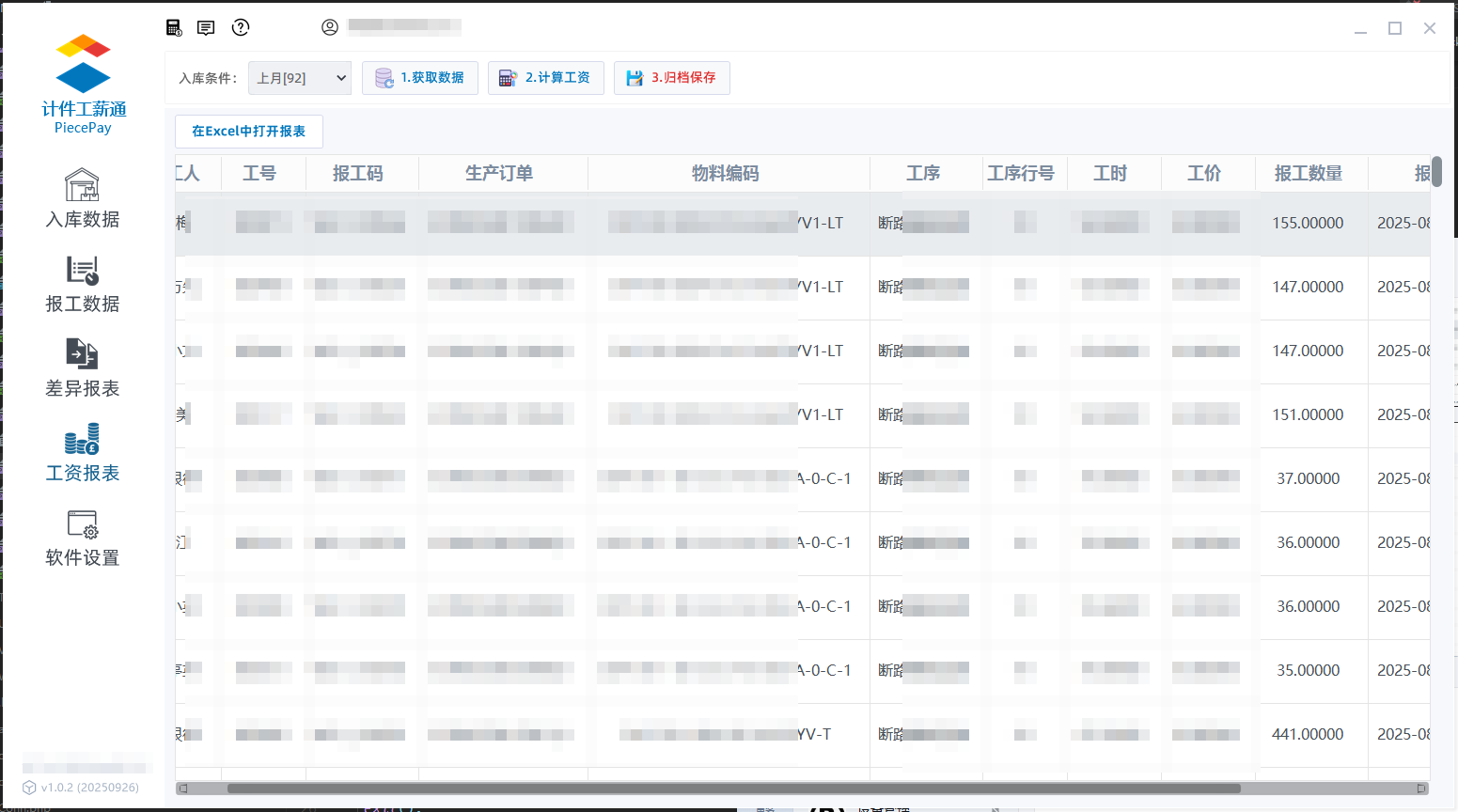Open 差异报表 difference report
The width and height of the screenshot is (1458, 812).
(x=83, y=367)
